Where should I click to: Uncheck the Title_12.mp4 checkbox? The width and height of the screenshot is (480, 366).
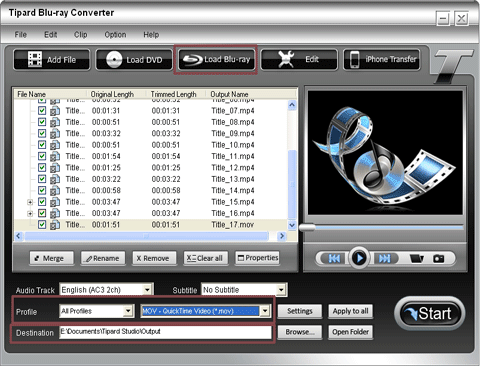point(42,167)
